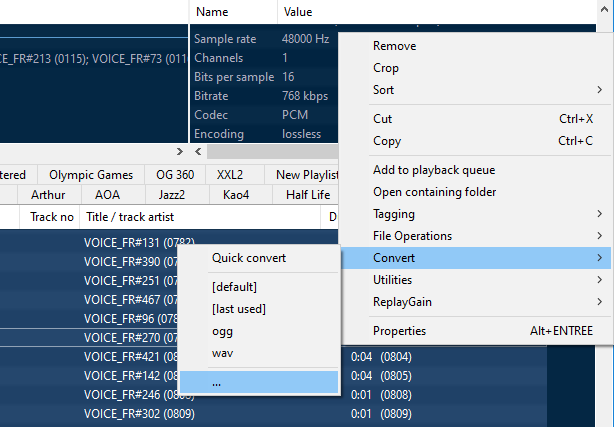Sort by Title / track artist column header

200,217
